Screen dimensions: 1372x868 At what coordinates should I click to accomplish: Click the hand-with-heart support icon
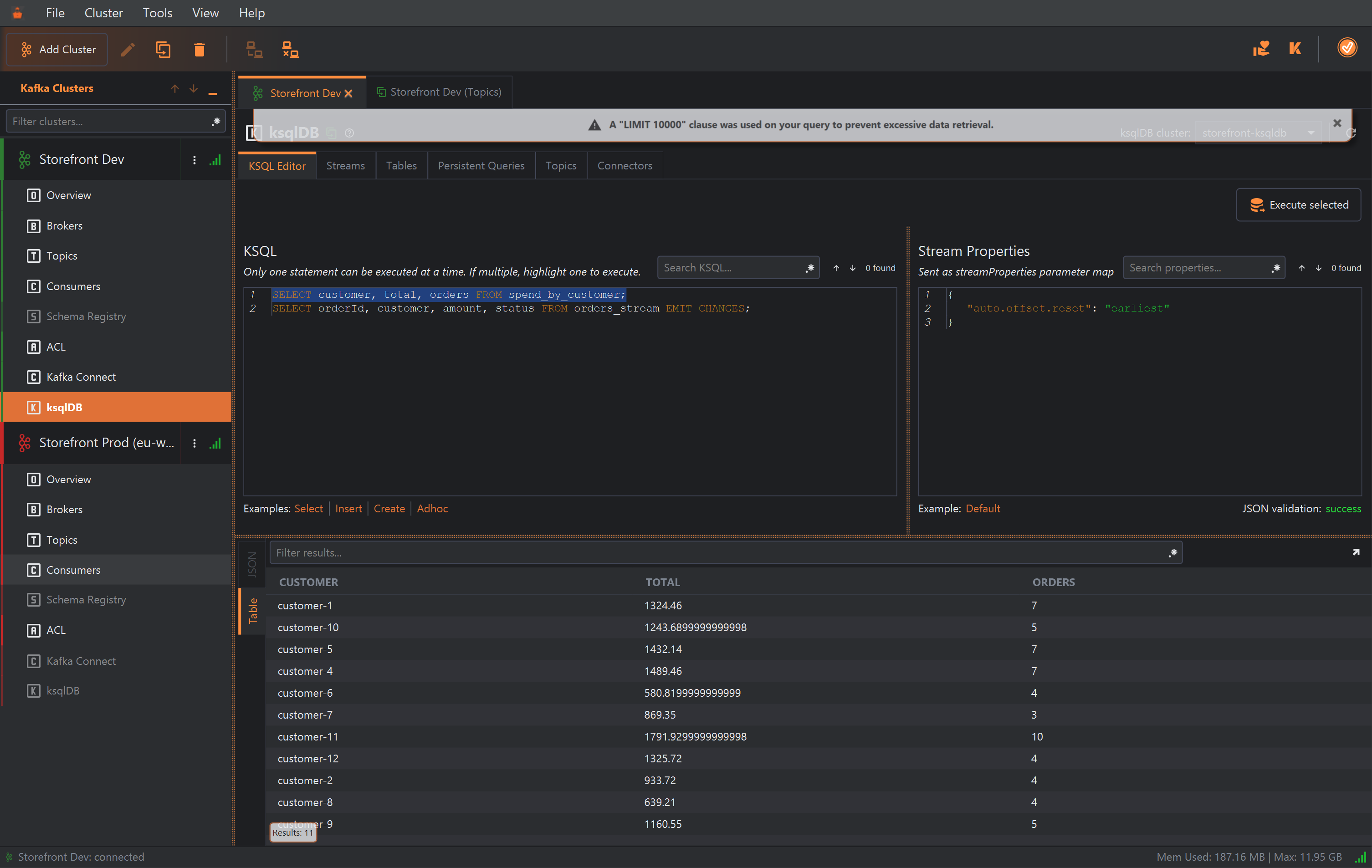[1261, 48]
